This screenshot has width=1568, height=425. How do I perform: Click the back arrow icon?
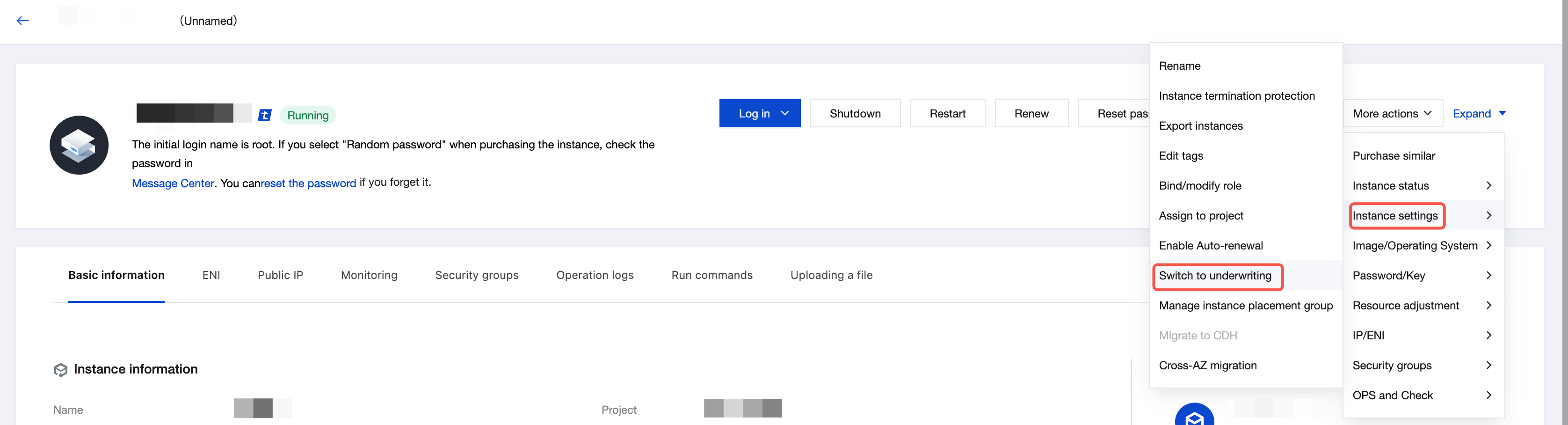point(22,21)
